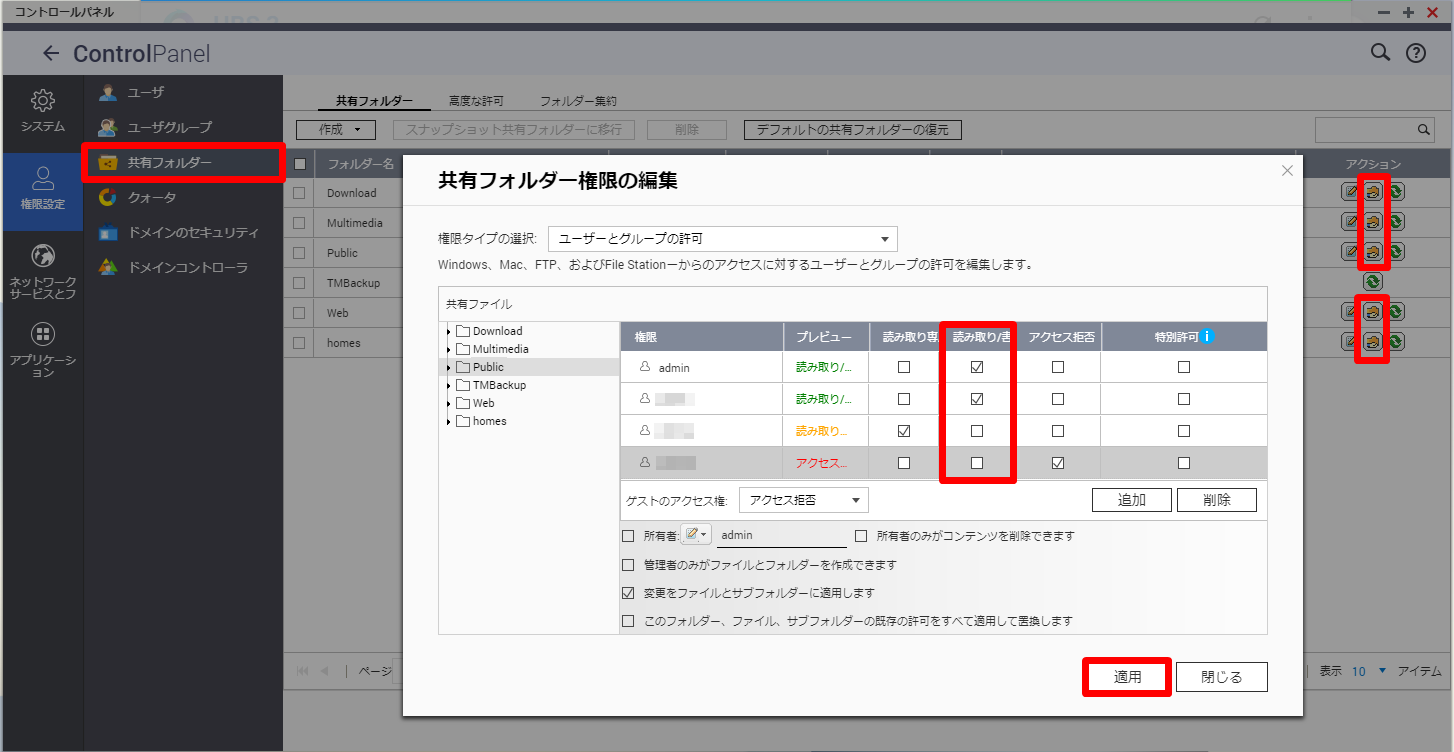Open ネットワークサービス category
Screen dimensions: 1454x752
tap(42, 271)
